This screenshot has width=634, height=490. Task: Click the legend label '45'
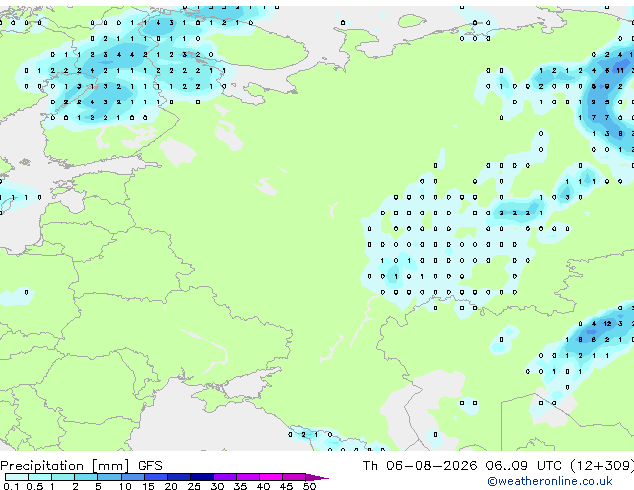pyautogui.click(x=286, y=486)
